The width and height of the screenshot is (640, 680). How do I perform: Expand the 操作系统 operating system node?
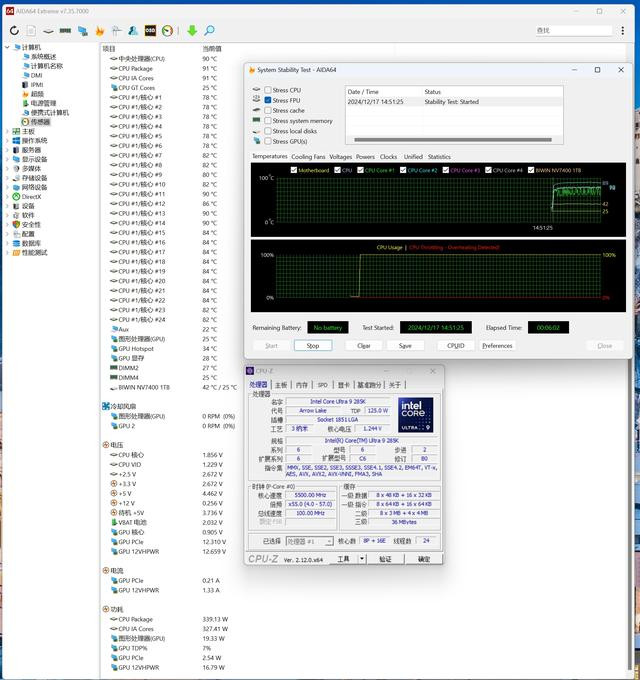pos(7,141)
